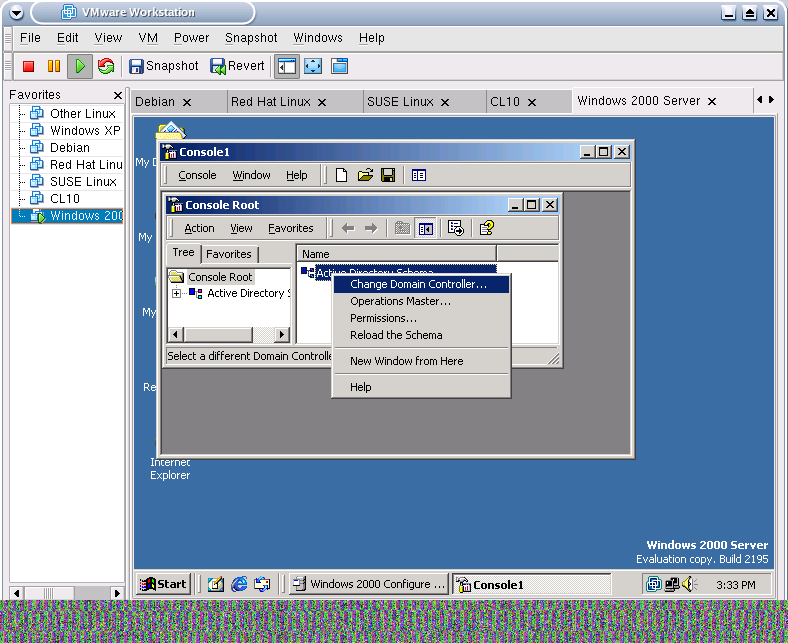Close the Windows 2000 Server tab

pyautogui.click(x=712, y=102)
